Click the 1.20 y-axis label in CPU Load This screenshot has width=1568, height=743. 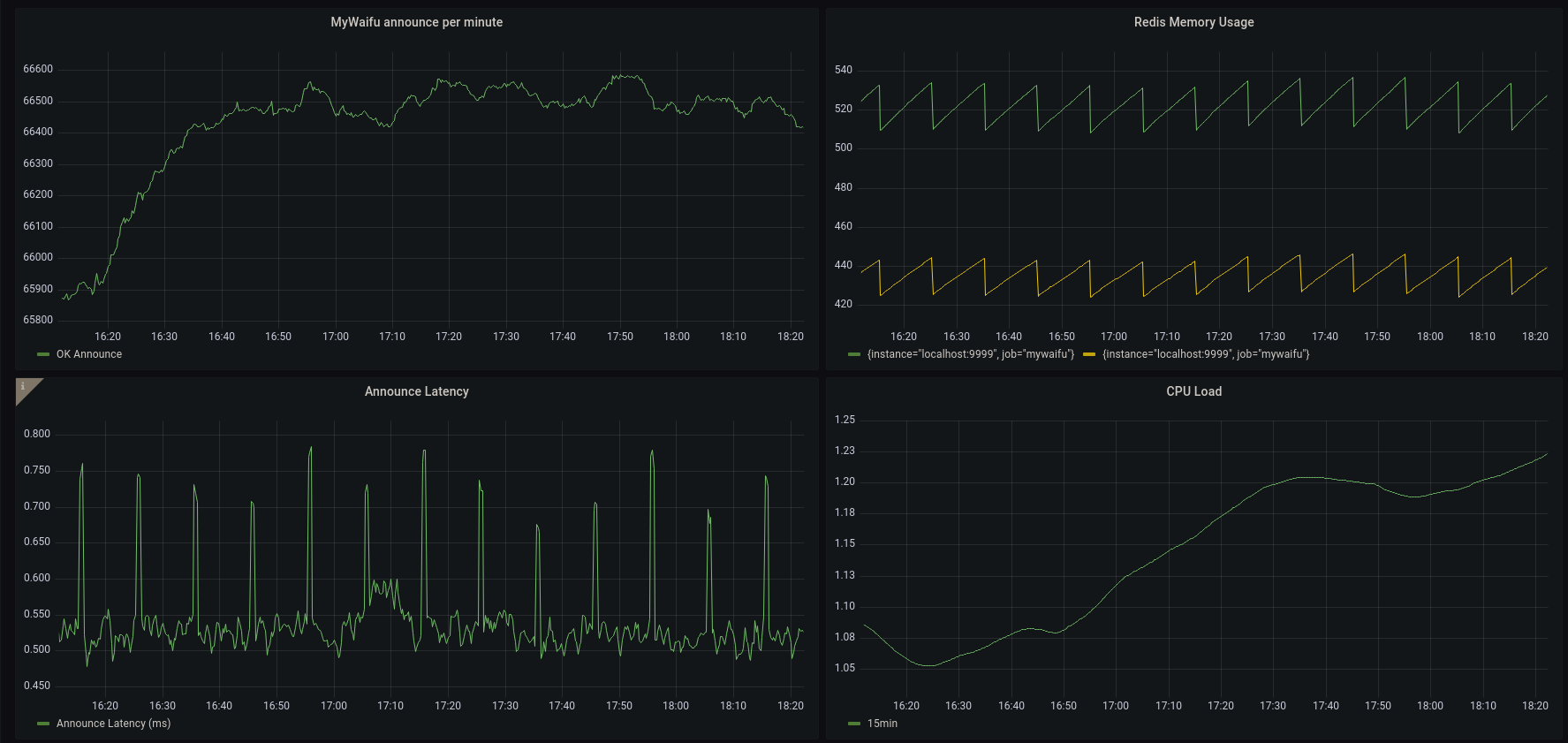(x=845, y=481)
